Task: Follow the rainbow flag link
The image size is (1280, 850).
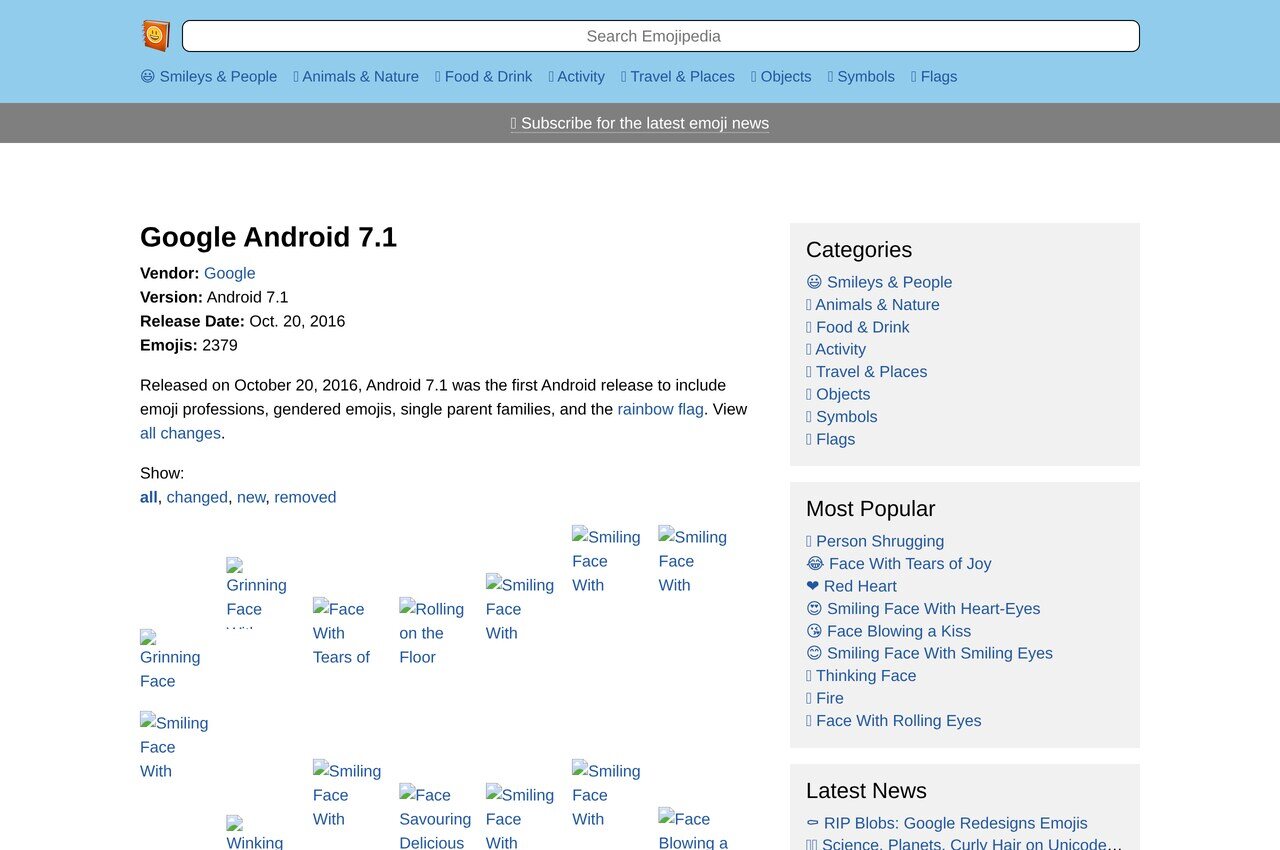Action: pos(661,409)
